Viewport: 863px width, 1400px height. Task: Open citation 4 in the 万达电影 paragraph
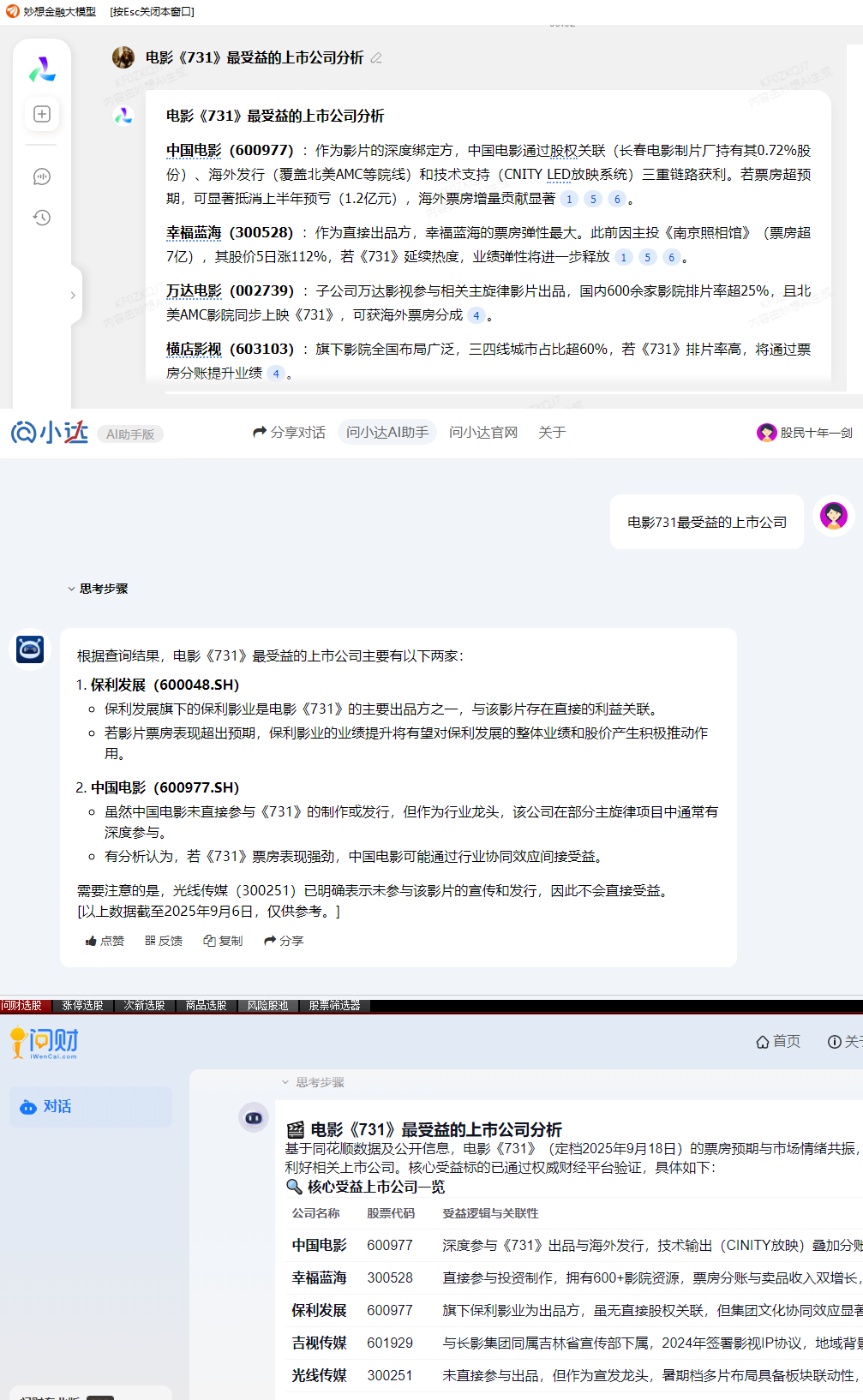click(476, 315)
